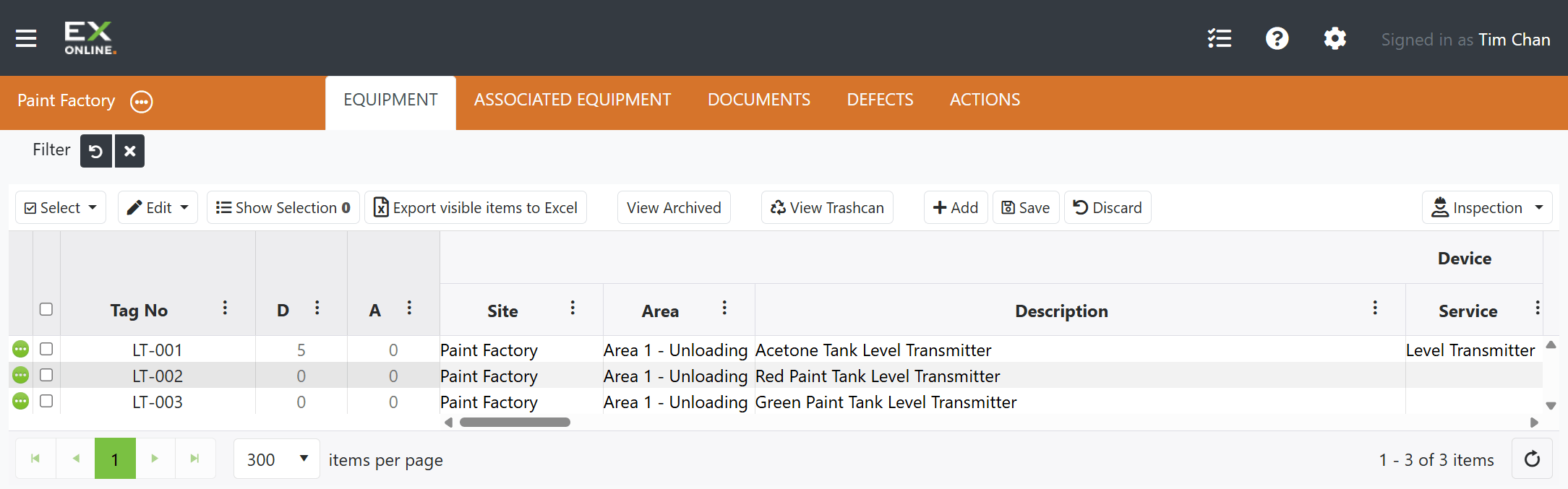Save the equipment changes
This screenshot has width=1568, height=489.
click(1026, 208)
